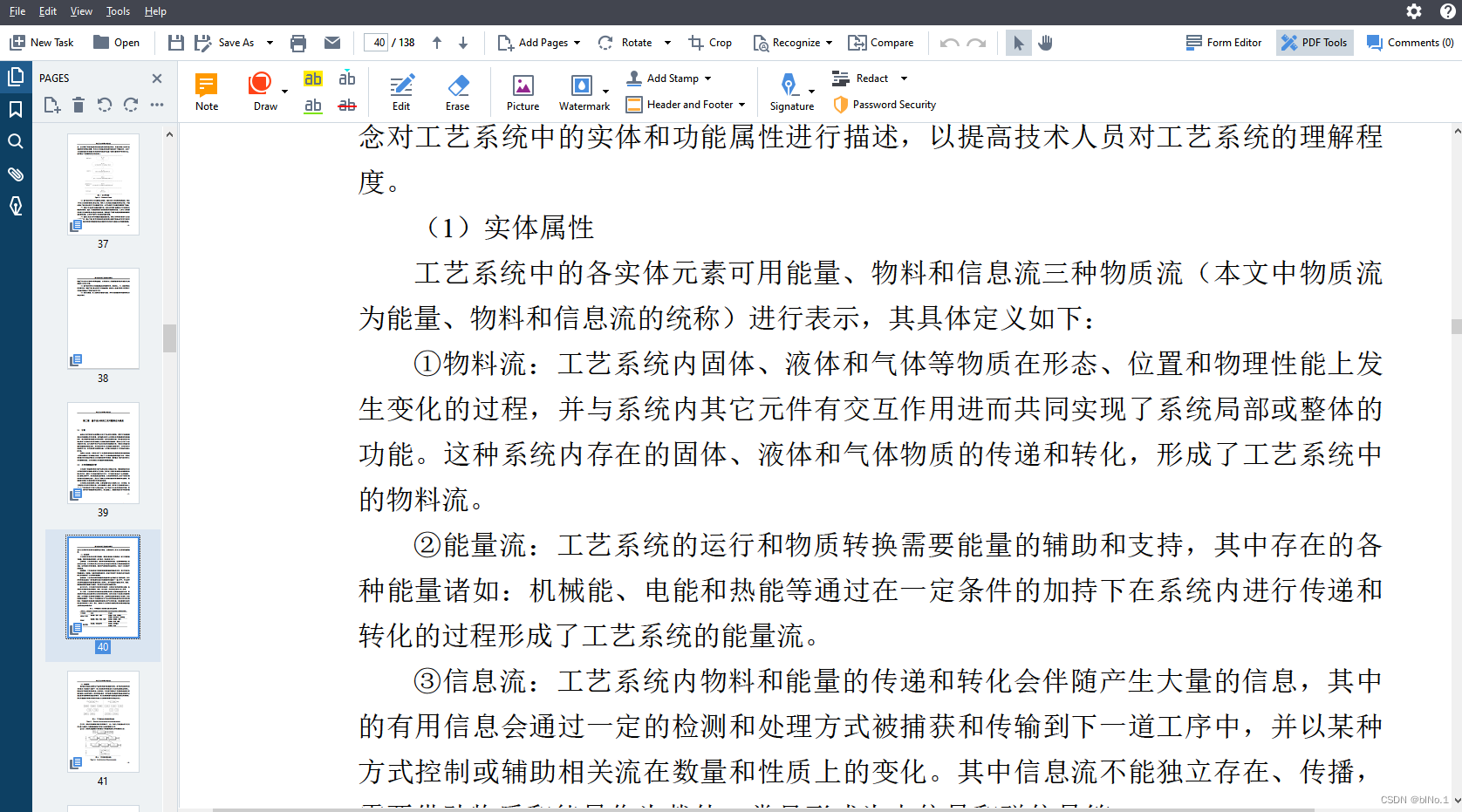Open the Bookmarks panel
Viewport: 1462px width, 812px height.
pos(16,109)
